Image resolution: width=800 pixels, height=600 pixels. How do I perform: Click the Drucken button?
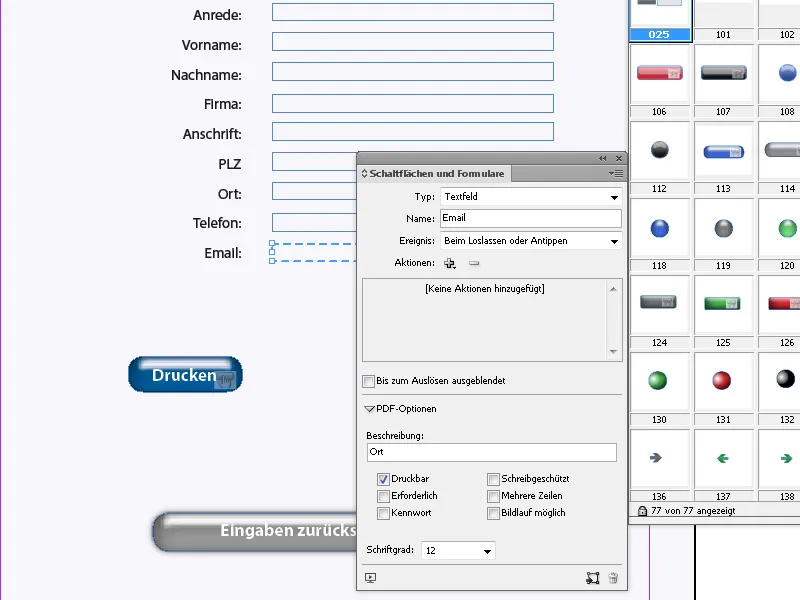(184, 374)
